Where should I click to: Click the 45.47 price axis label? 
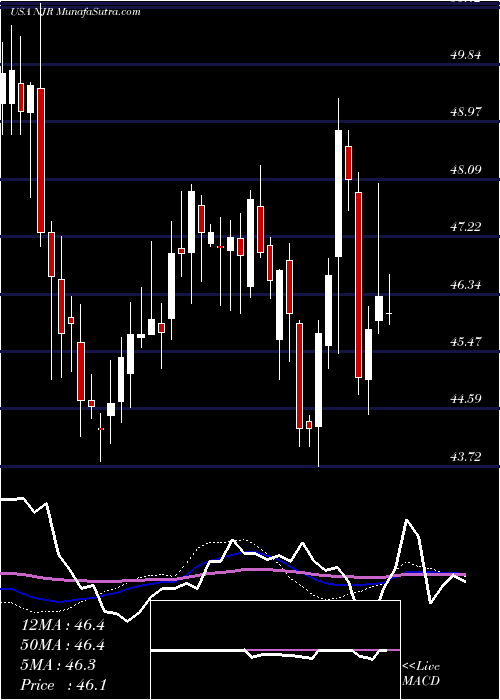coord(466,342)
